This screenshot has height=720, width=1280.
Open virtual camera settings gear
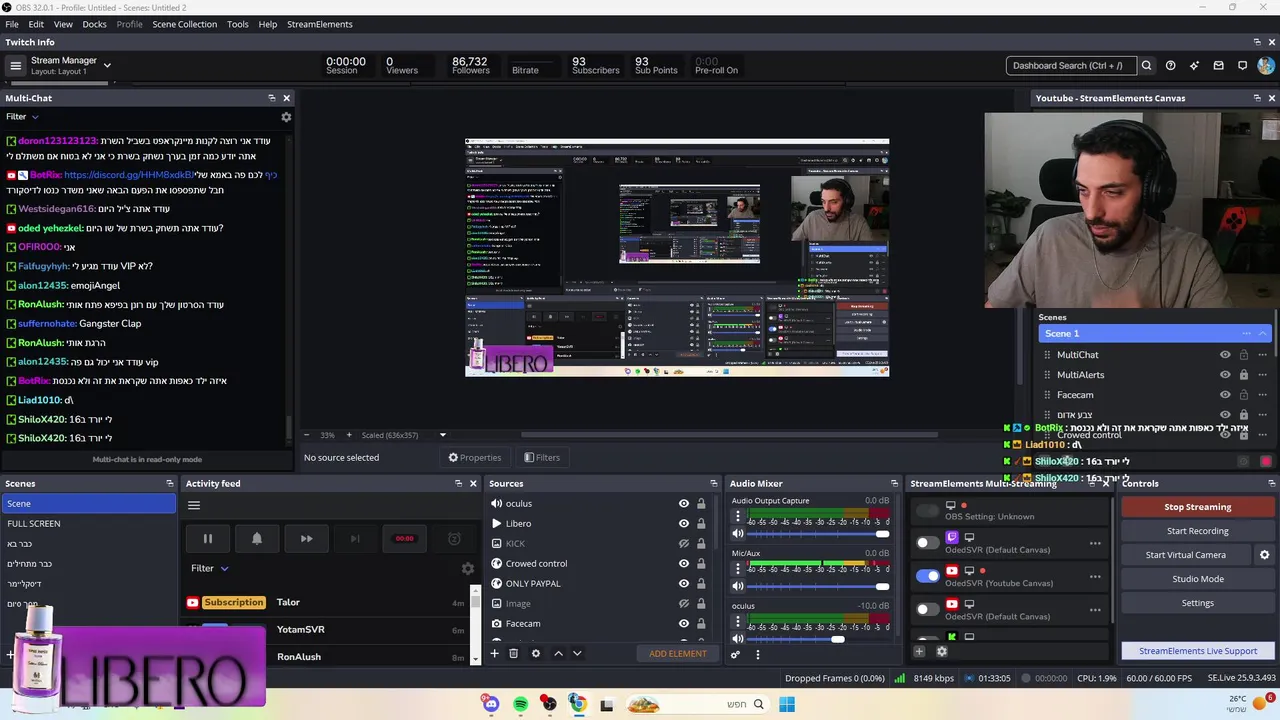1264,555
